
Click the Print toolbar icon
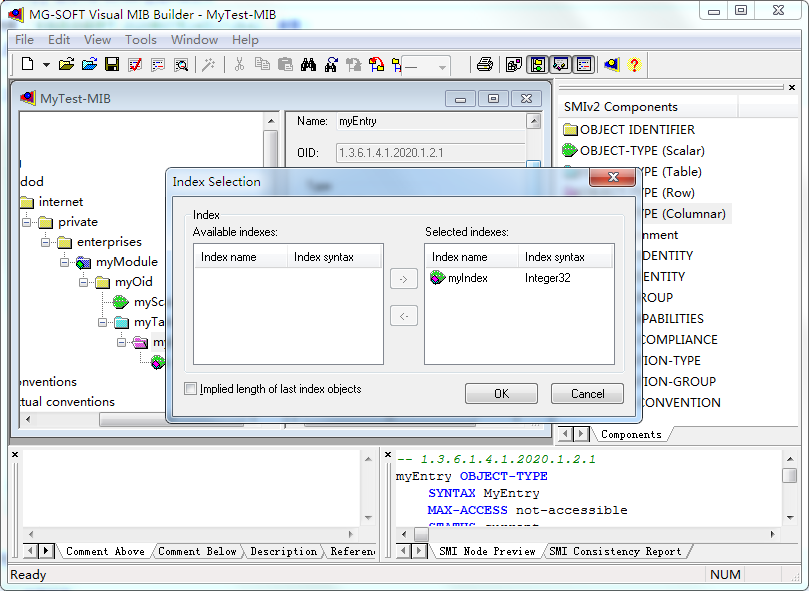[484, 65]
